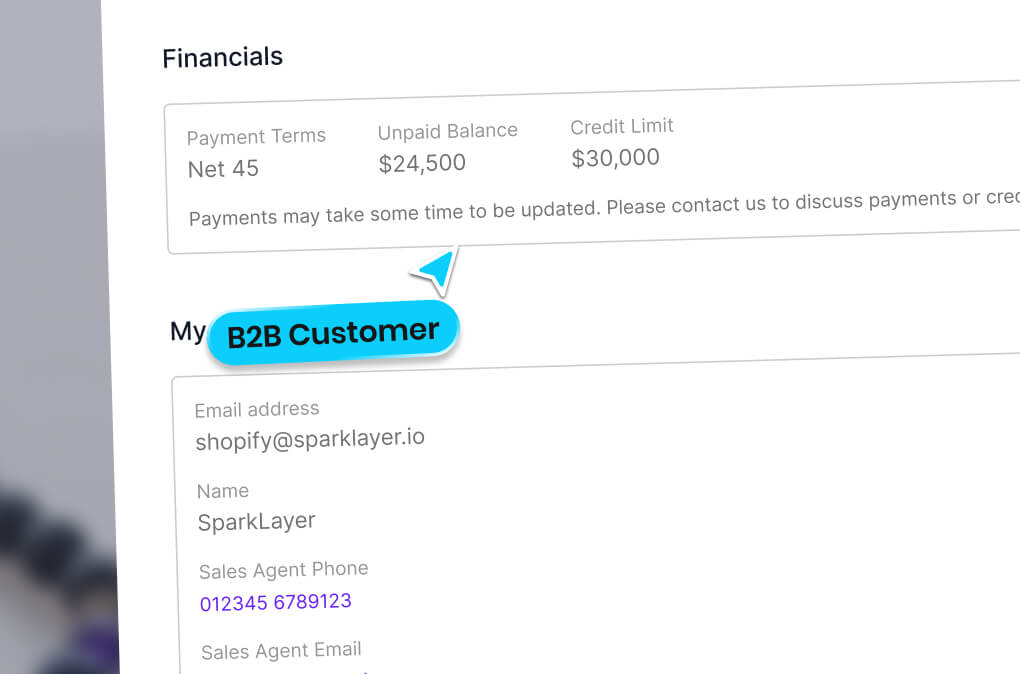Click the Net 45 payment terms value
This screenshot has width=1020, height=674.
(223, 169)
